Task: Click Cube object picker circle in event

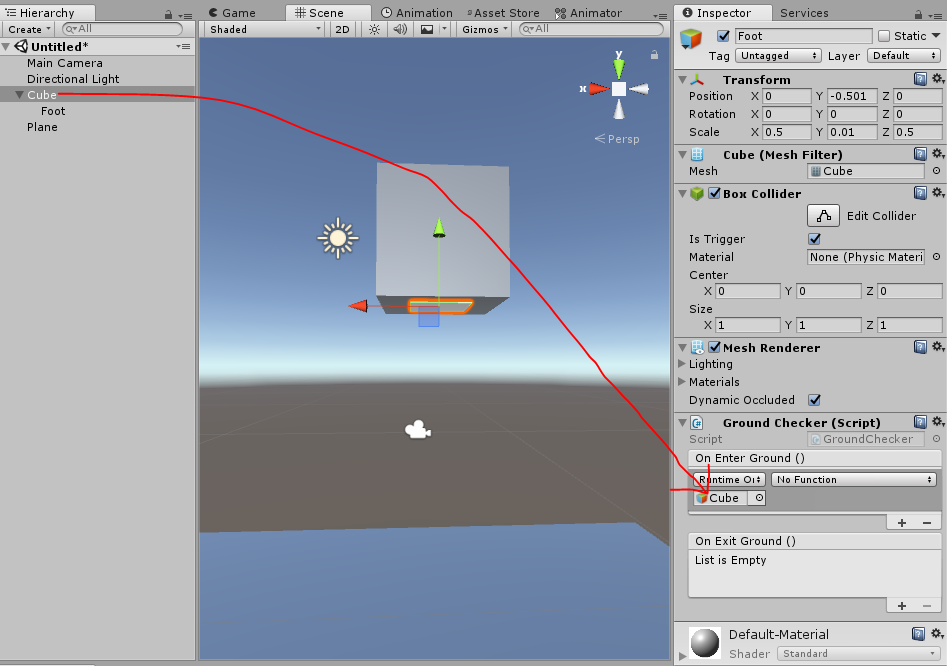Action: pos(759,498)
